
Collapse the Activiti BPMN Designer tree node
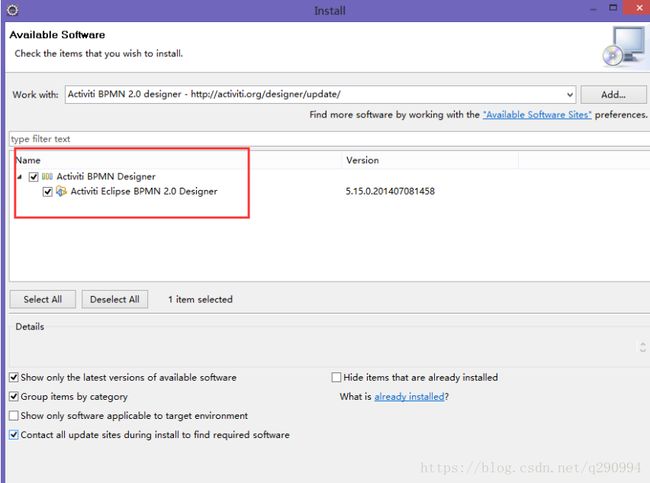pyautogui.click(x=19, y=177)
